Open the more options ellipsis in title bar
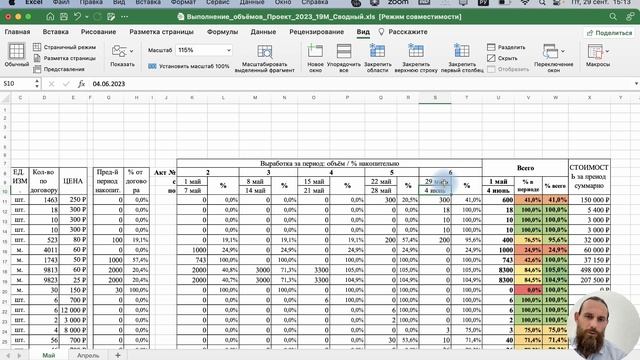 tap(124, 17)
